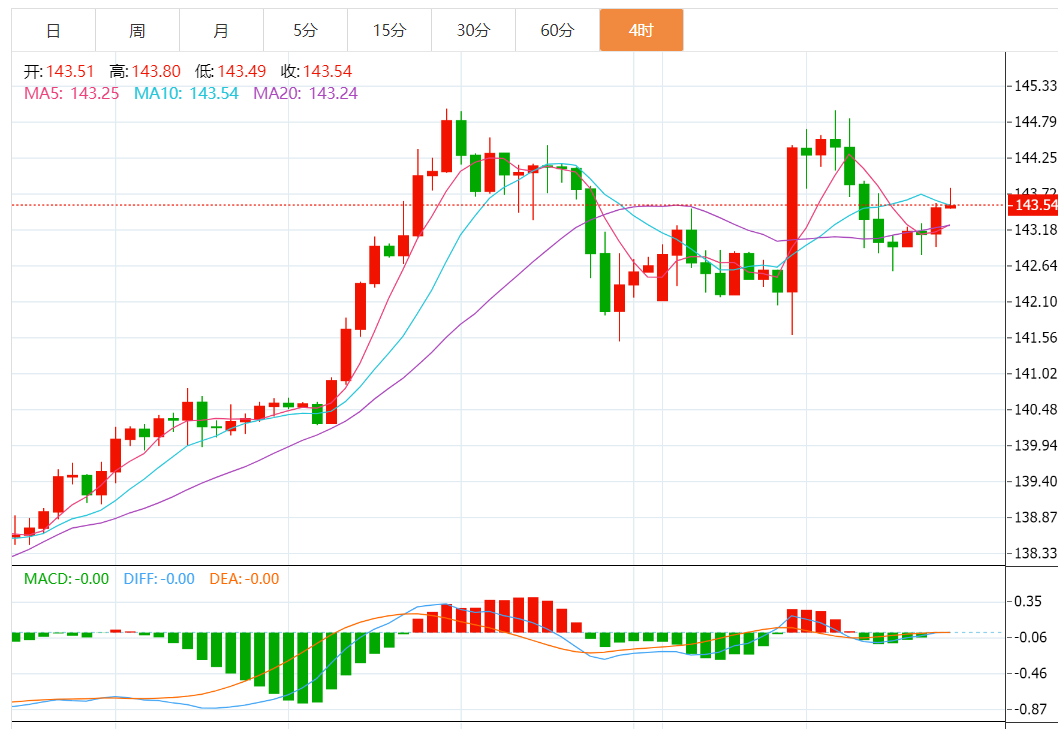Select the MA10: 143.54 indicator label
The width and height of the screenshot is (1058, 729).
186,93
